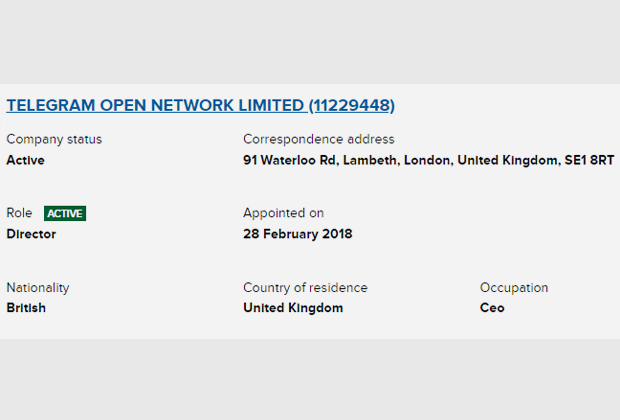The height and width of the screenshot is (420, 620).
Task: Click the Ceo occupation value
Action: pos(492,308)
